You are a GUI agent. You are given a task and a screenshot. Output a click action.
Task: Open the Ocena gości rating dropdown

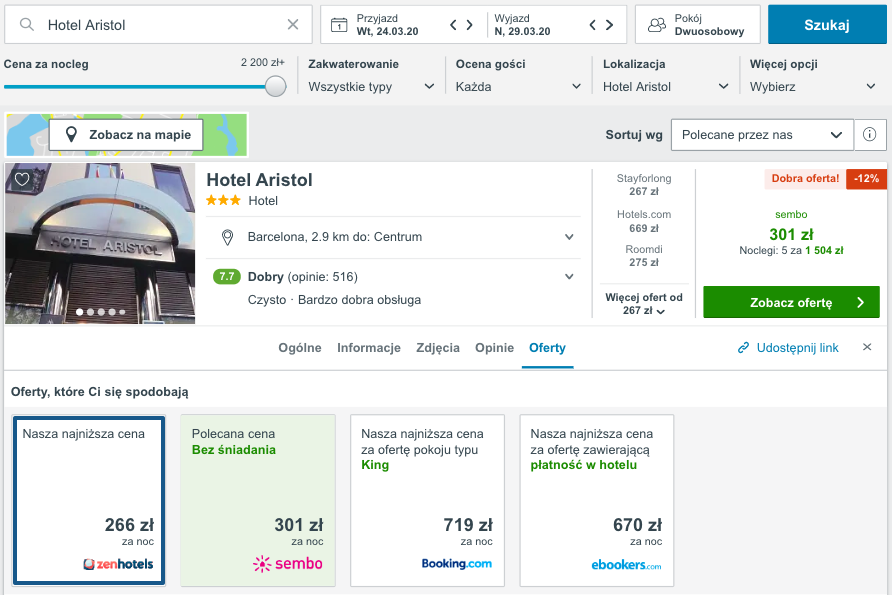point(518,86)
